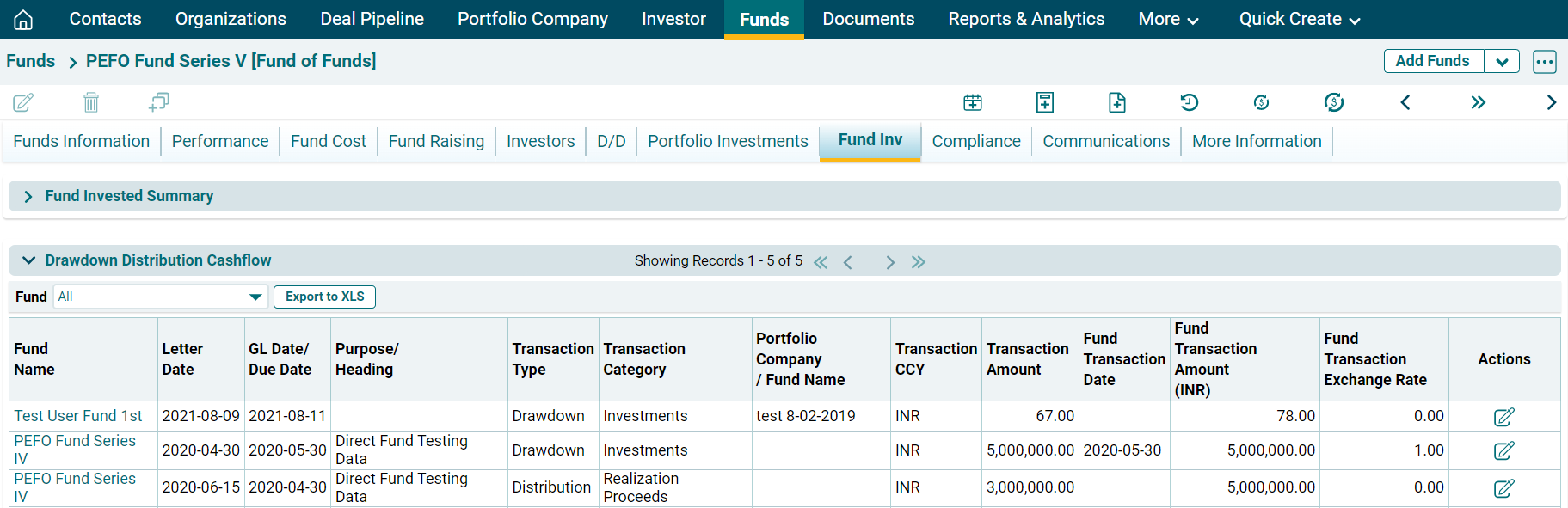This screenshot has width=1568, height=508.
Task: Click the home icon in navigation bar
Action: click(x=23, y=19)
